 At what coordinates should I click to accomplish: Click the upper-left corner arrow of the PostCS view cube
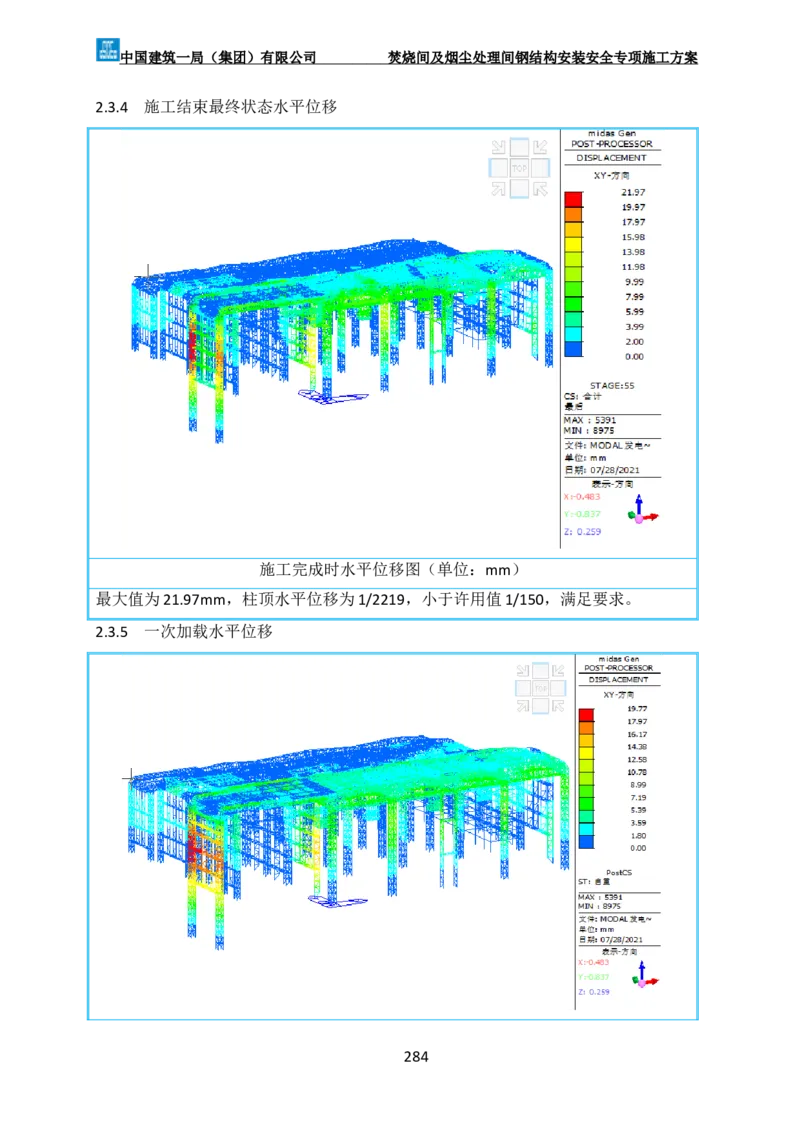click(523, 671)
